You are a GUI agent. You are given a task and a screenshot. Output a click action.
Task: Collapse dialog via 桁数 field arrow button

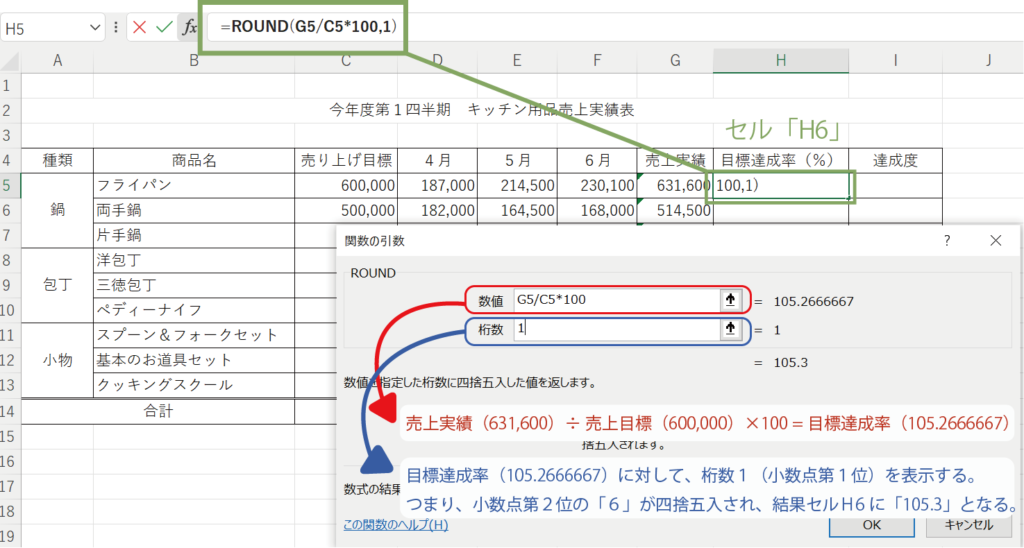pos(729,329)
